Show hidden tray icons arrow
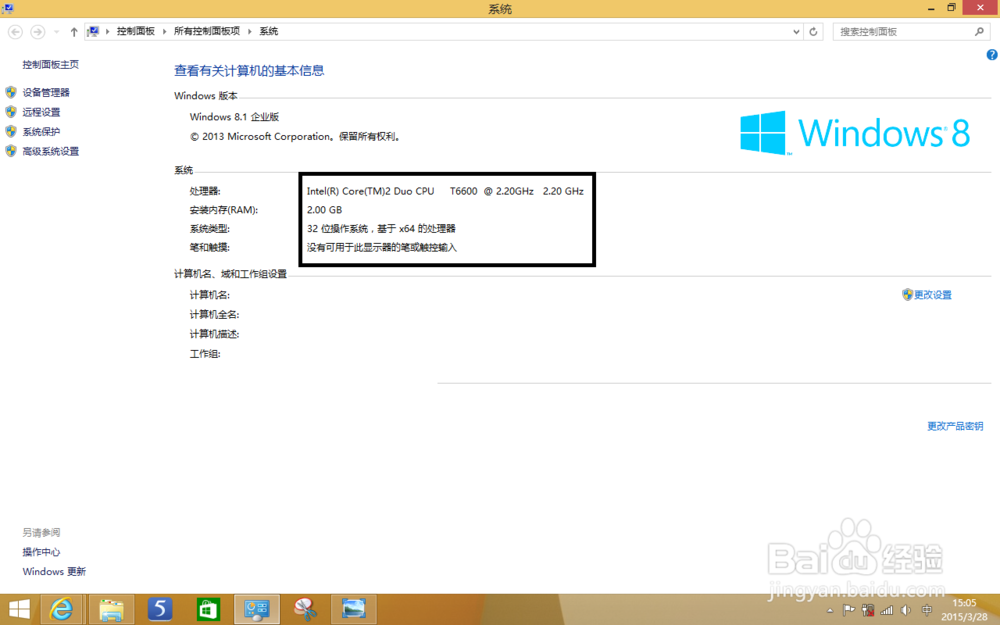The image size is (1000, 625). 830,610
